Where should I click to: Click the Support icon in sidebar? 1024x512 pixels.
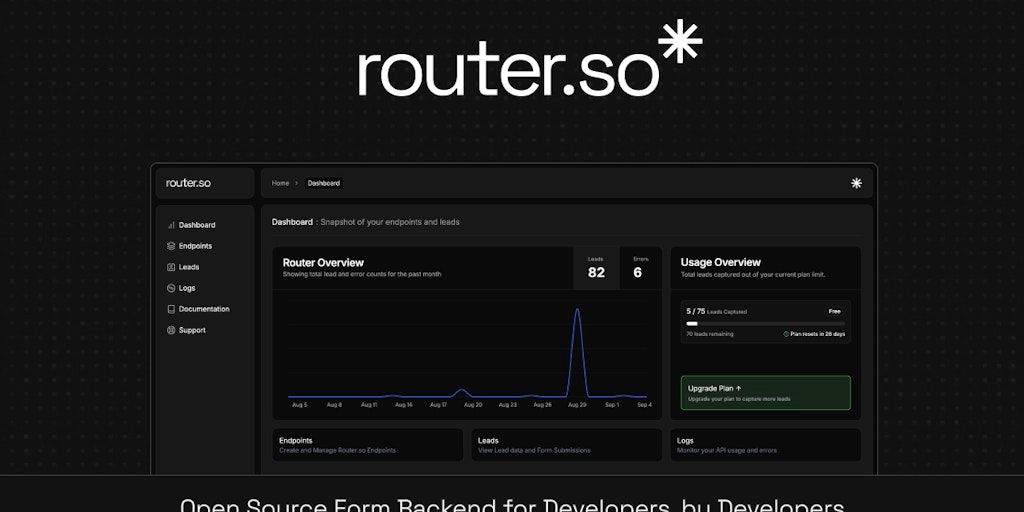171,330
